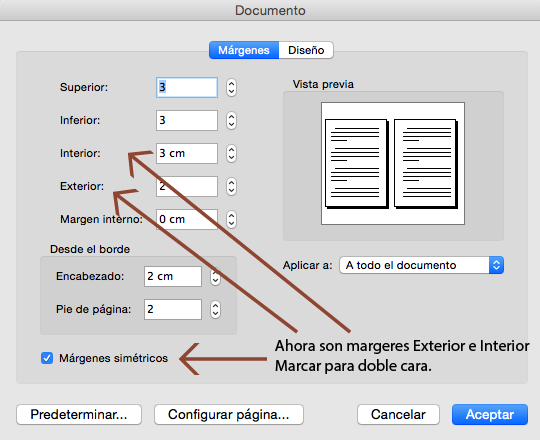
Task: Click the Vista previa page thumbnail
Action: (x=393, y=164)
